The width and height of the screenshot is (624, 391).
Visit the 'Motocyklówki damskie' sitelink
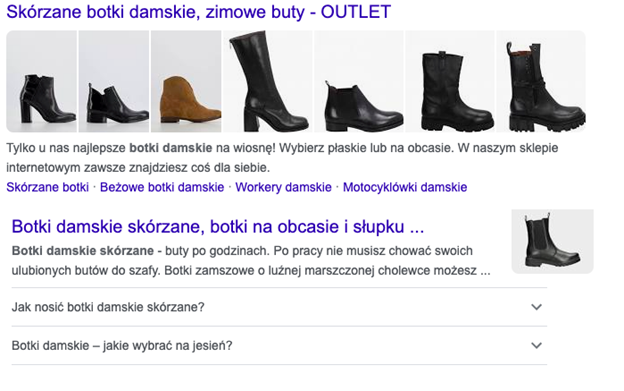(x=405, y=187)
